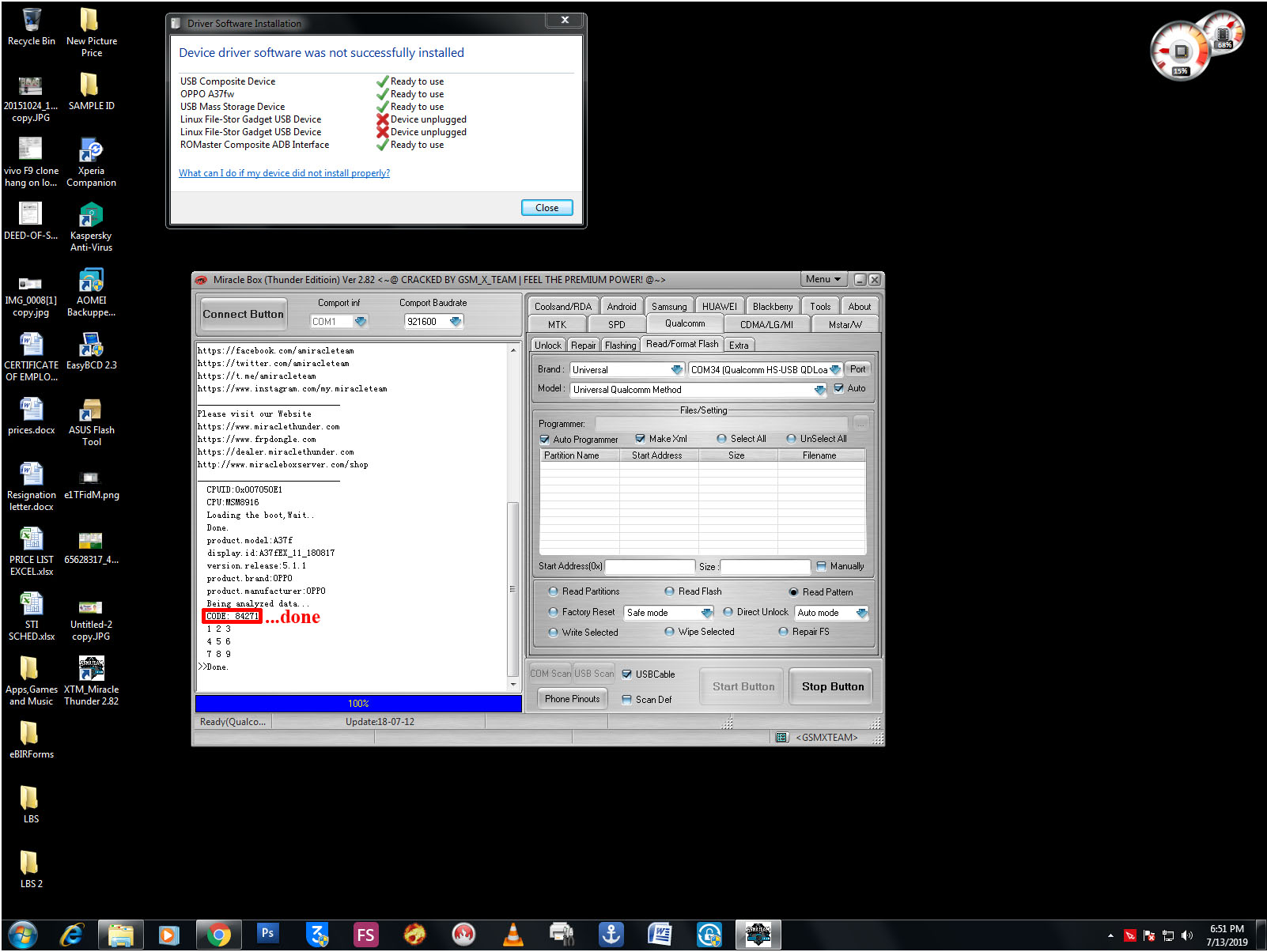
Task: Click the volume icon in system tray
Action: coord(1186,936)
